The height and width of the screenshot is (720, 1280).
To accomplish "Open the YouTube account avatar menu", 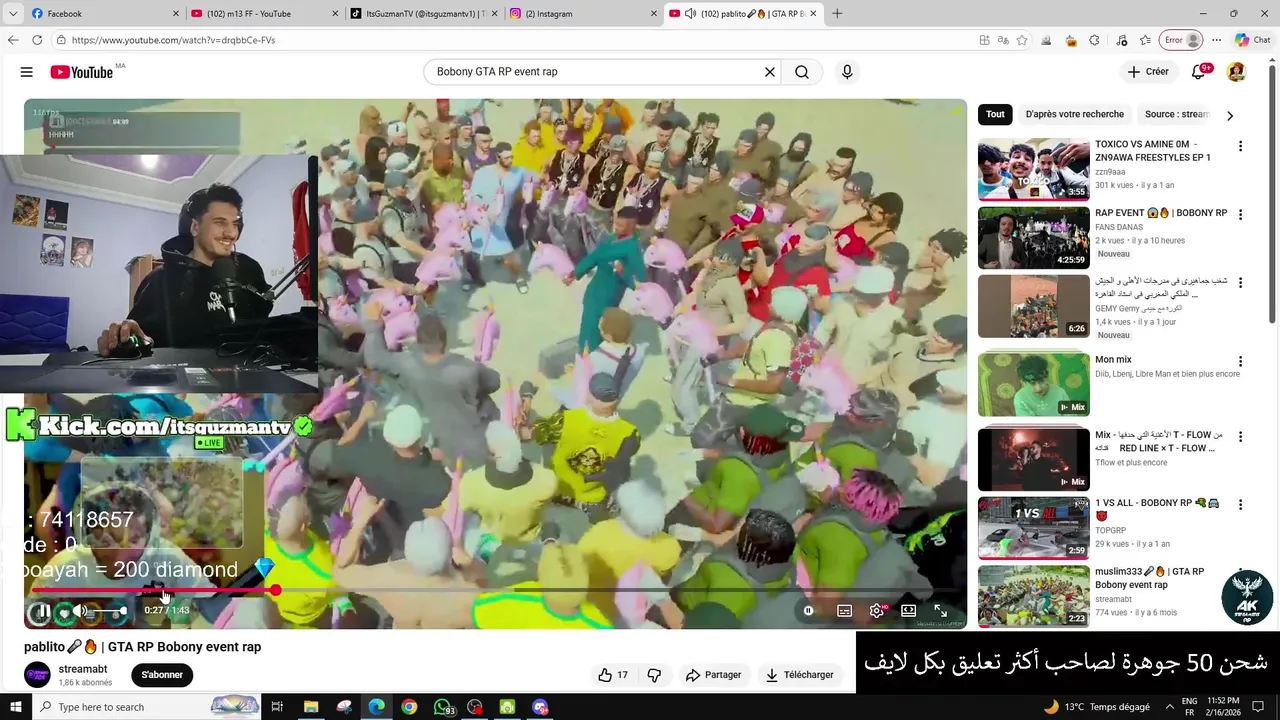I will coord(1236,72).
